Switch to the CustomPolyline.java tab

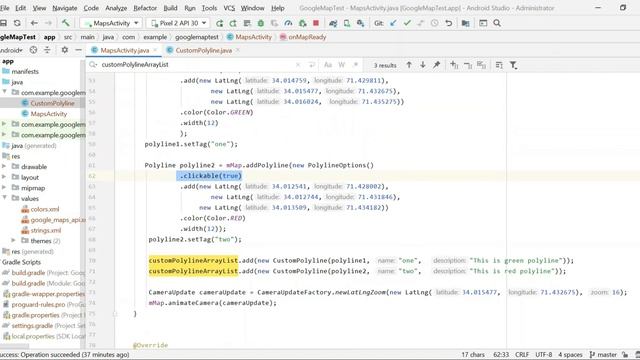coord(203,50)
